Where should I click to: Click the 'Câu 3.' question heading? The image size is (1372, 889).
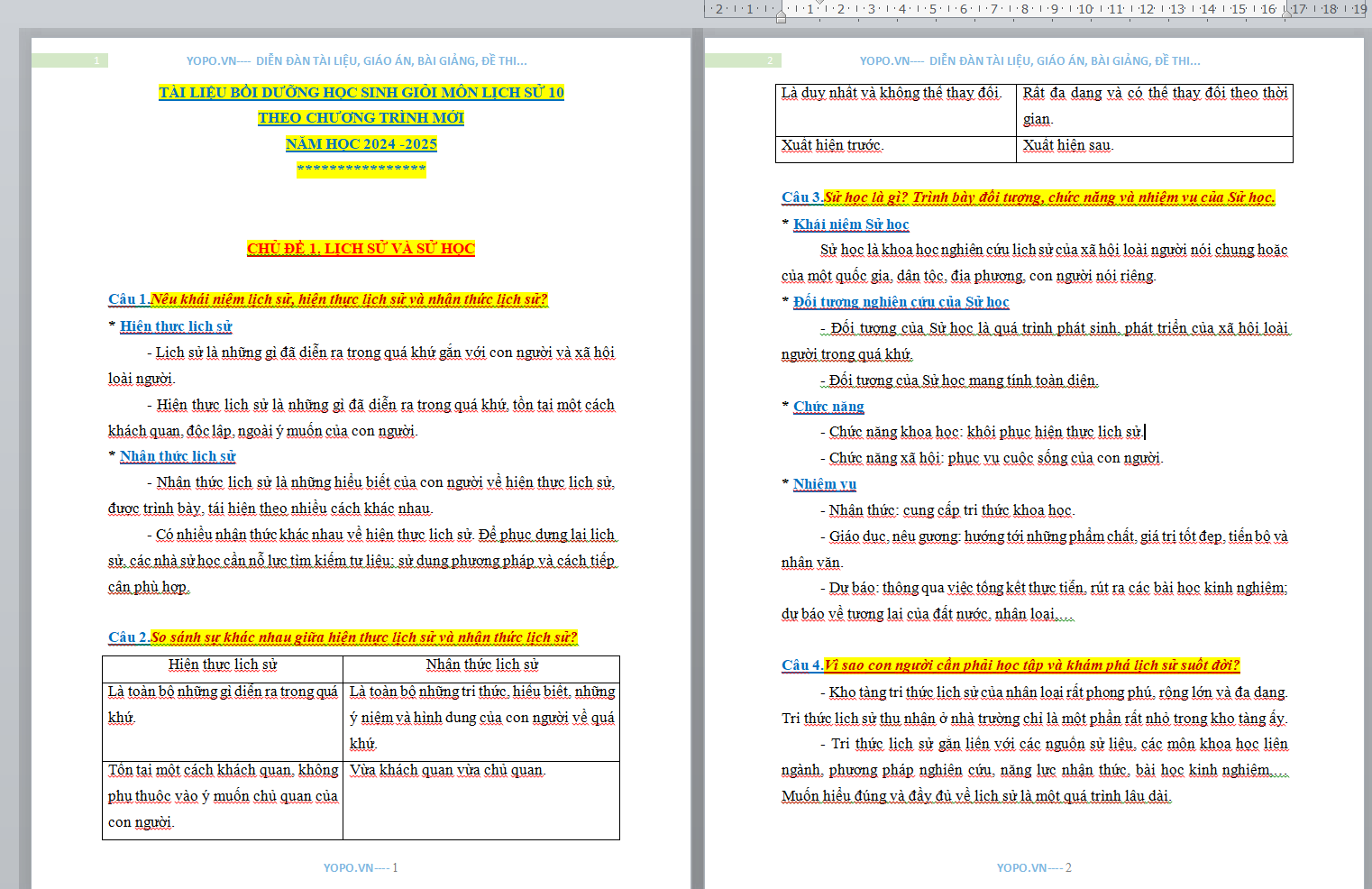(x=1029, y=197)
